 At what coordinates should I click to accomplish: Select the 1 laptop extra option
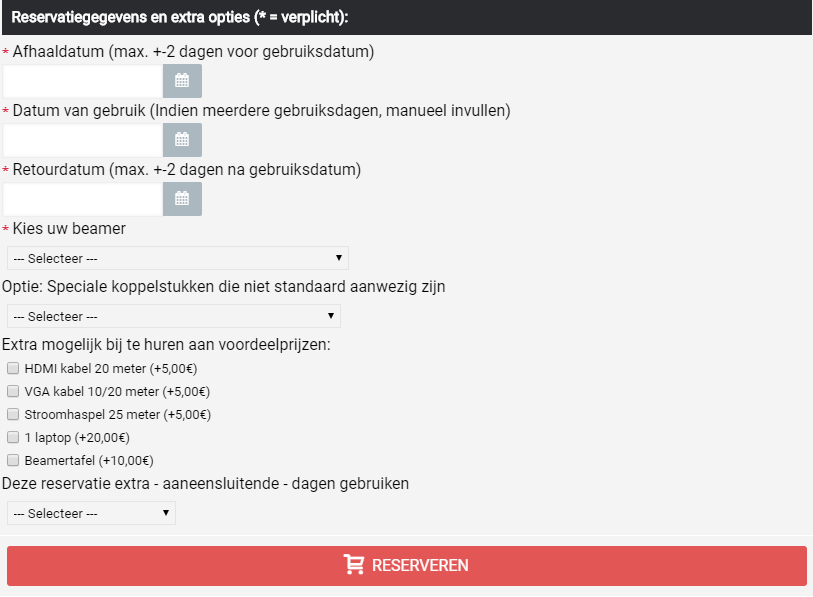click(13, 437)
